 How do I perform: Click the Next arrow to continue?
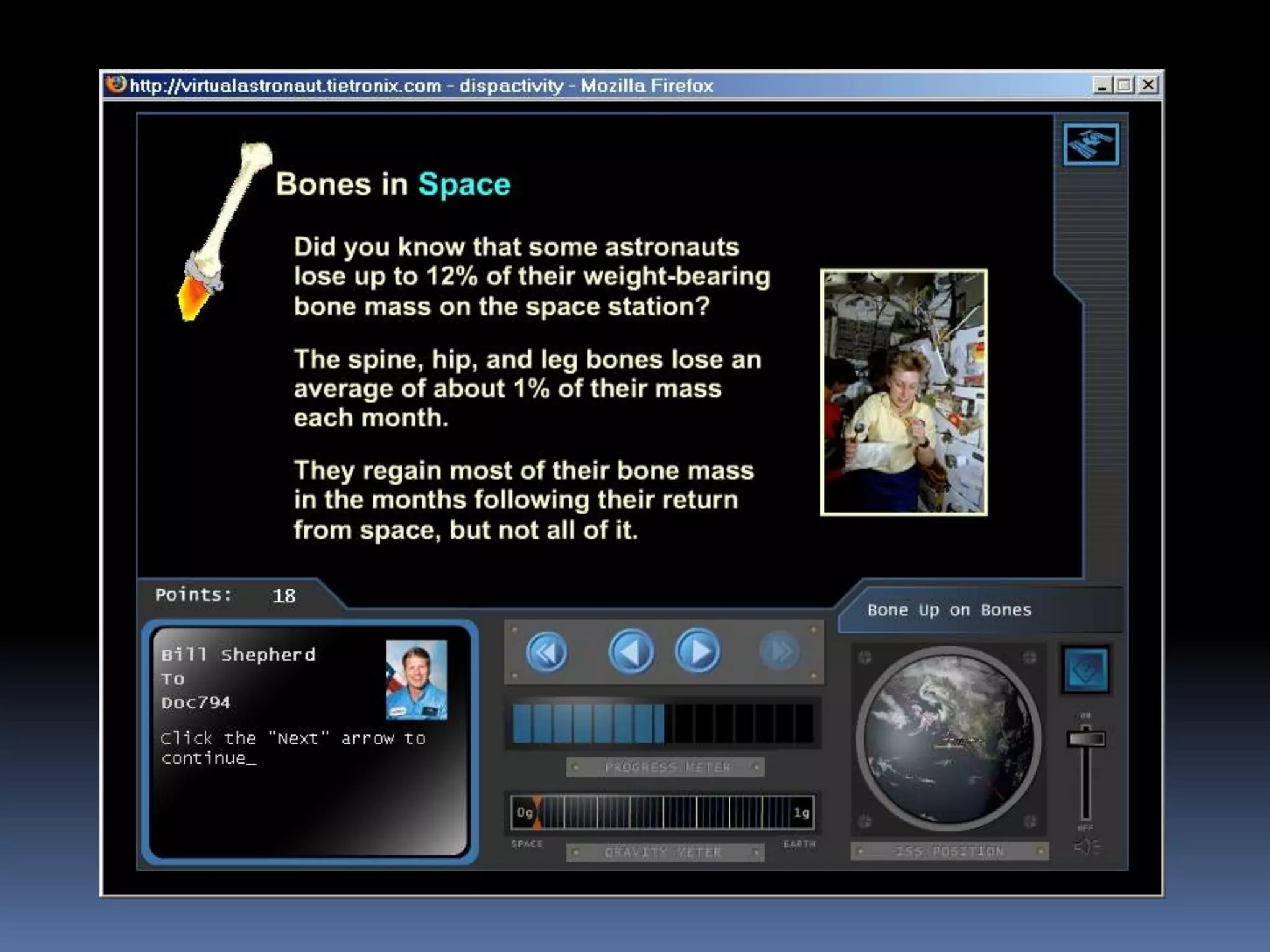[x=698, y=651]
